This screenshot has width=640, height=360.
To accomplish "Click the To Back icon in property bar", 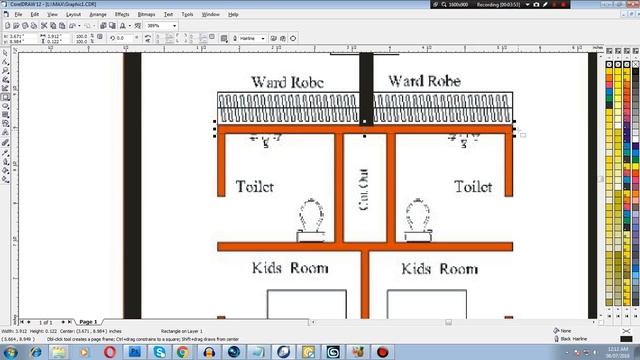I will pyautogui.click(x=283, y=38).
